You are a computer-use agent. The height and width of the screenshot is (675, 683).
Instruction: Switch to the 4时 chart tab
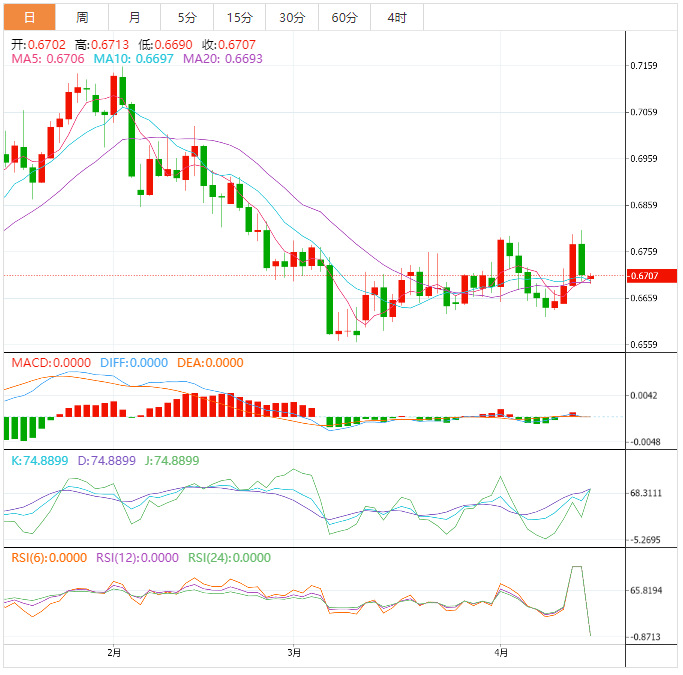tap(396, 18)
